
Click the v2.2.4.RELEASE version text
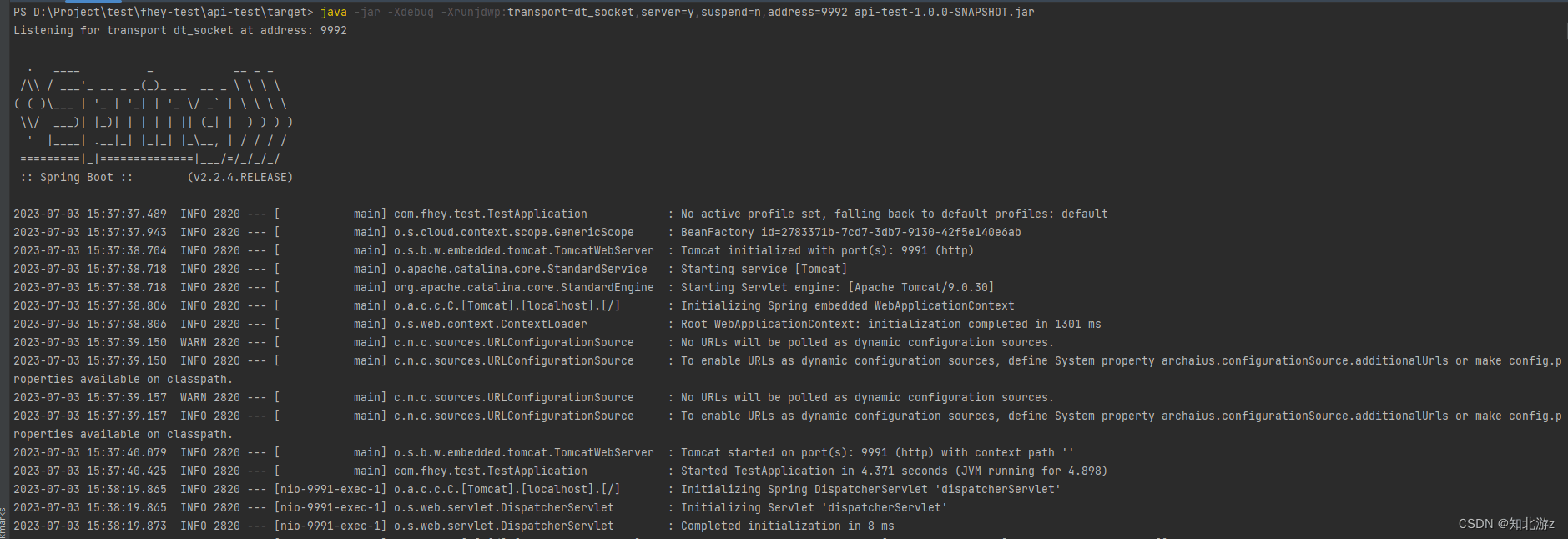pos(240,177)
